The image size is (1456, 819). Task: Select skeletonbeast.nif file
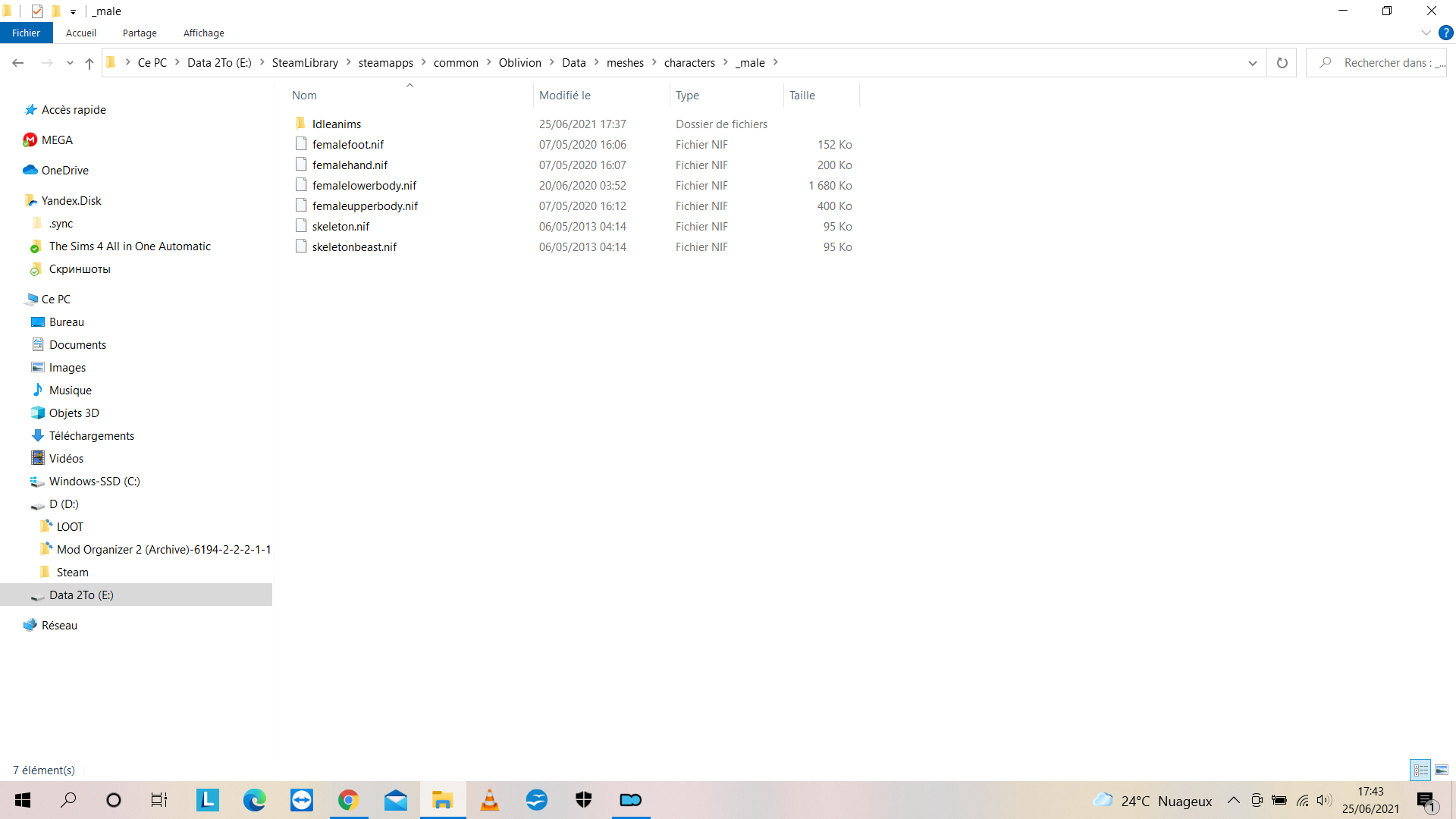(354, 247)
